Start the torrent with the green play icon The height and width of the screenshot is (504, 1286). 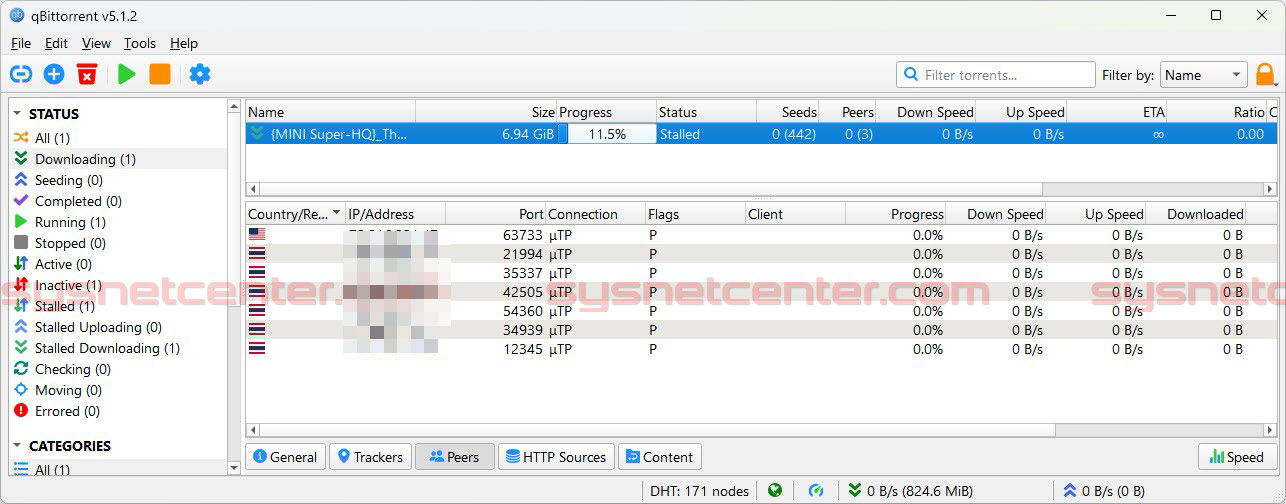point(126,74)
